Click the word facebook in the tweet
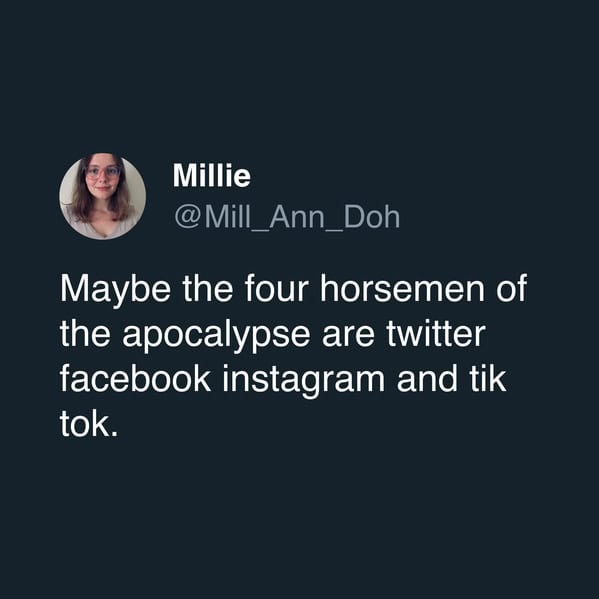The height and width of the screenshot is (599, 599). point(135,378)
